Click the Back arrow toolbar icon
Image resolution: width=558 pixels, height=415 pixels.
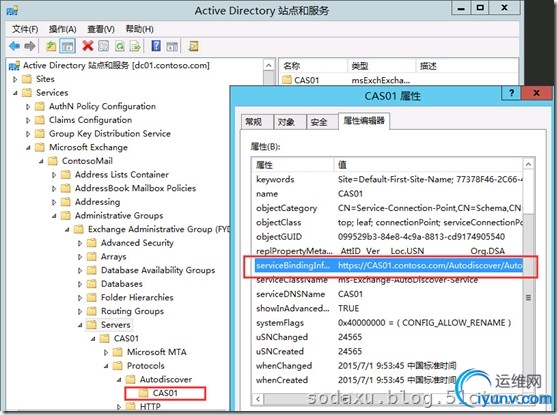15,46
